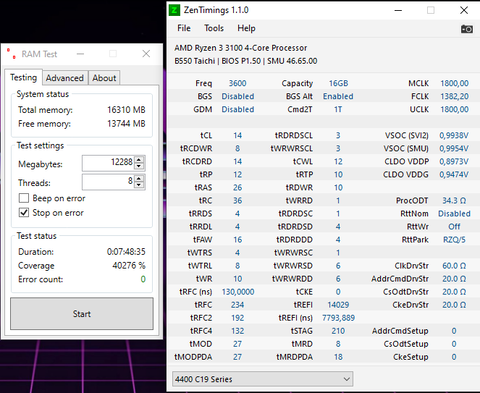Image resolution: width=480 pixels, height=393 pixels.
Task: Click the ClkDrvStr value 60.0 Ω
Action: [454, 266]
